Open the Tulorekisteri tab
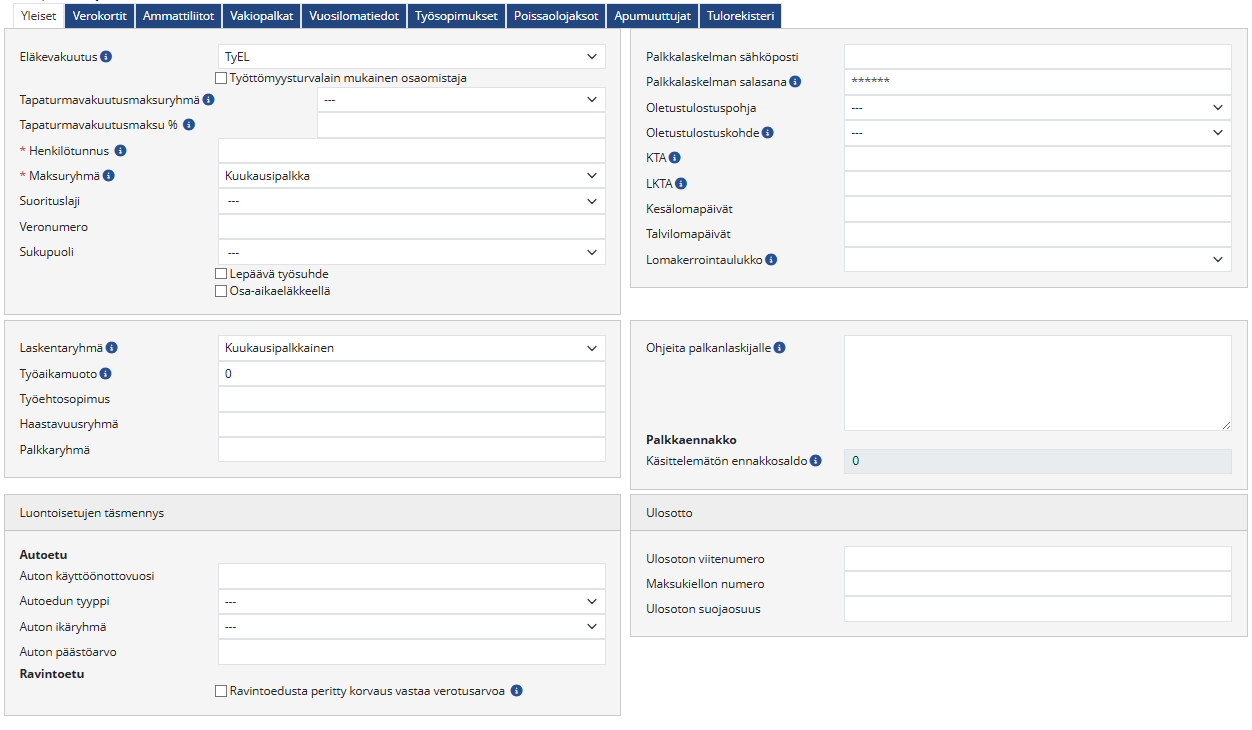Screen dimensions: 1252x730 coord(739,15)
